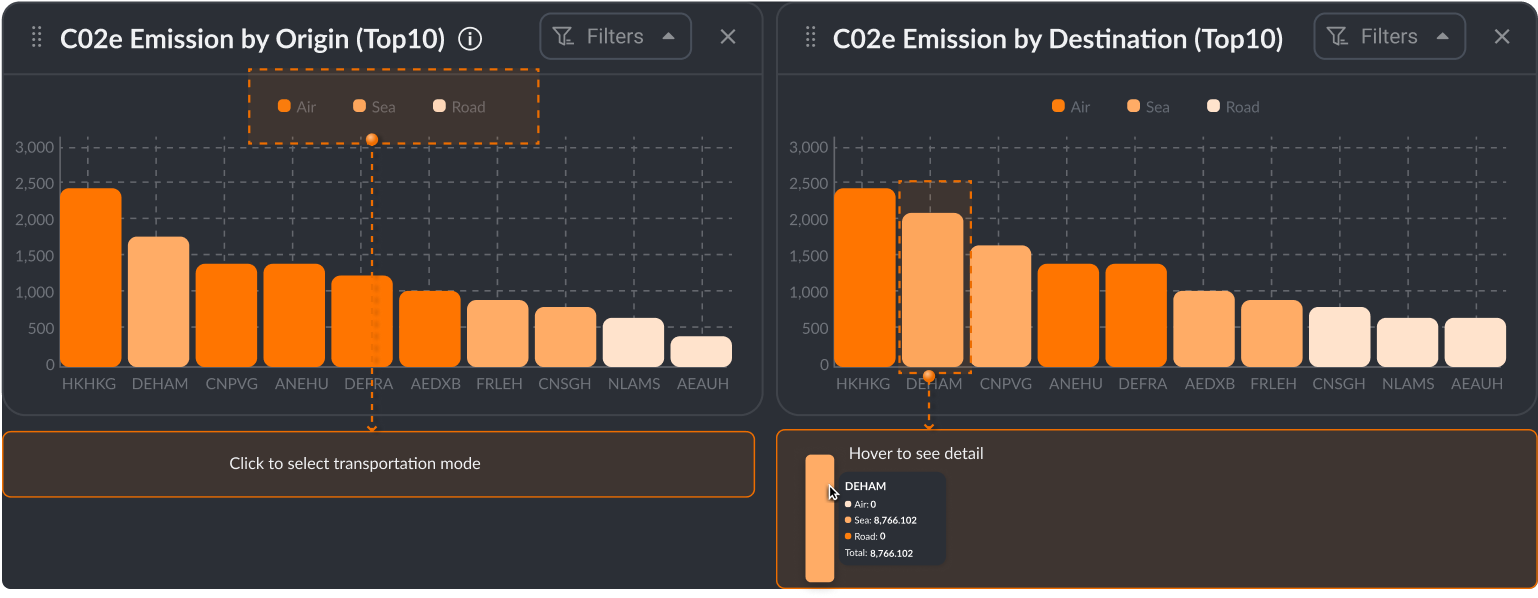Click the info icon beside Origin chart title
The width and height of the screenshot is (1538, 598).
470,39
